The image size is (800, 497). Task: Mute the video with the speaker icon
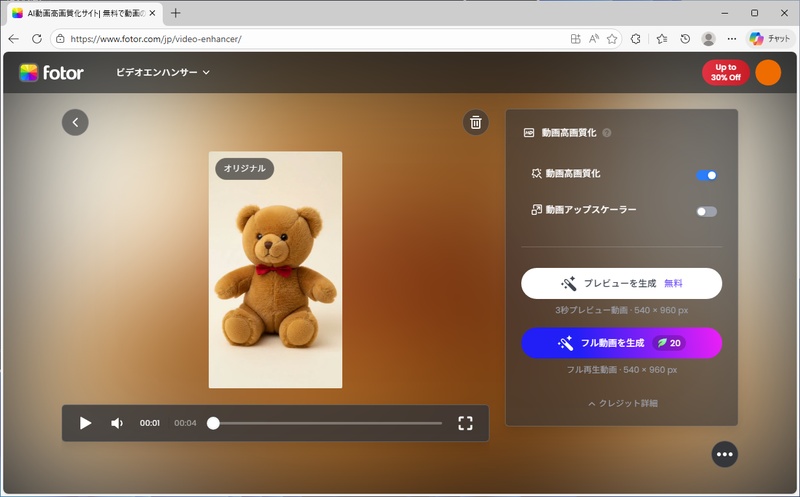point(117,423)
